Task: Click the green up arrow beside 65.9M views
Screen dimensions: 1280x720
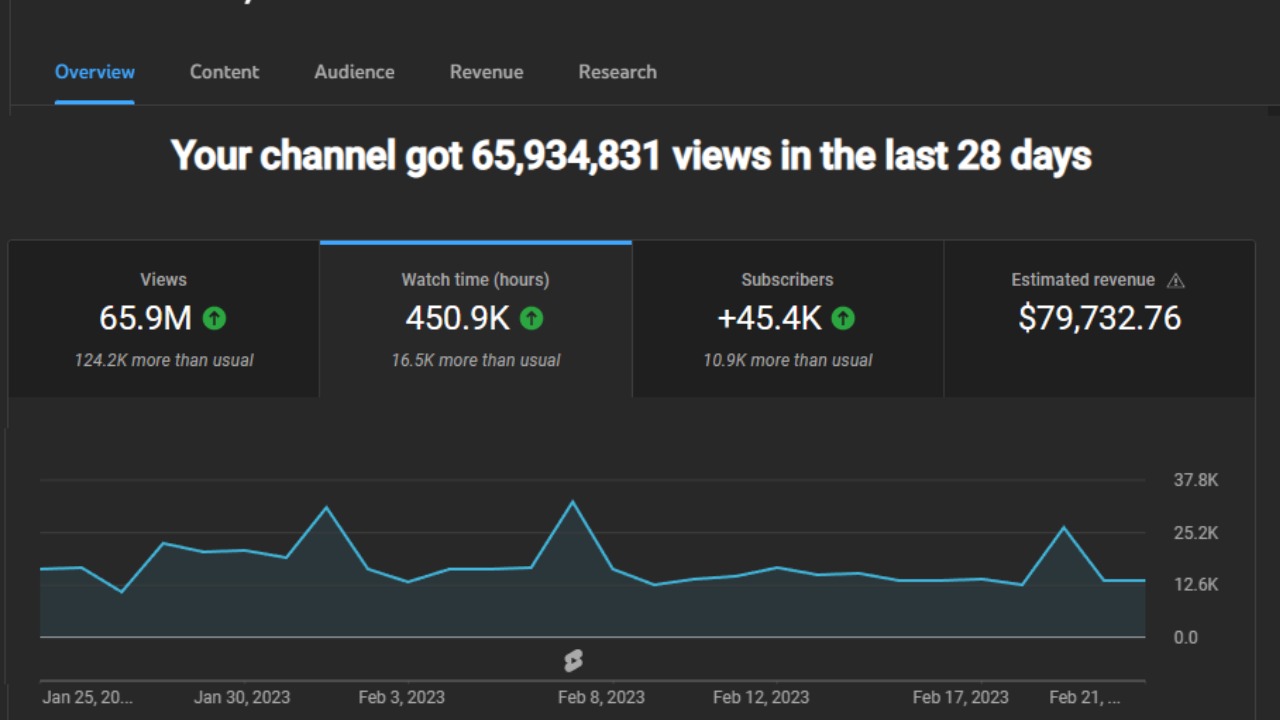Action: coord(214,318)
